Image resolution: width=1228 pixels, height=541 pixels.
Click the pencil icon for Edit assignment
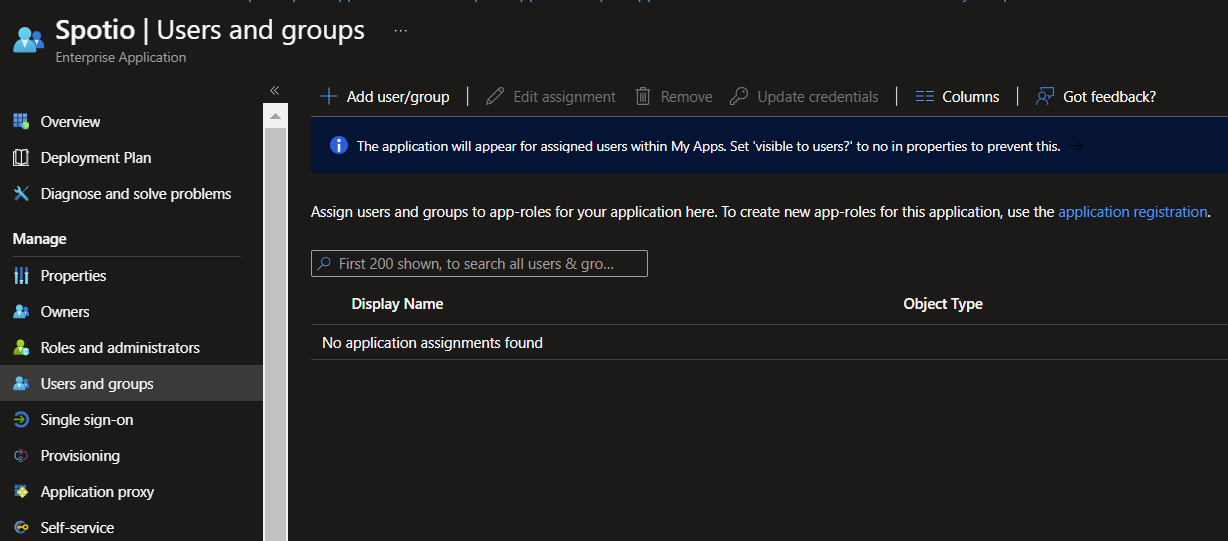[x=495, y=97]
